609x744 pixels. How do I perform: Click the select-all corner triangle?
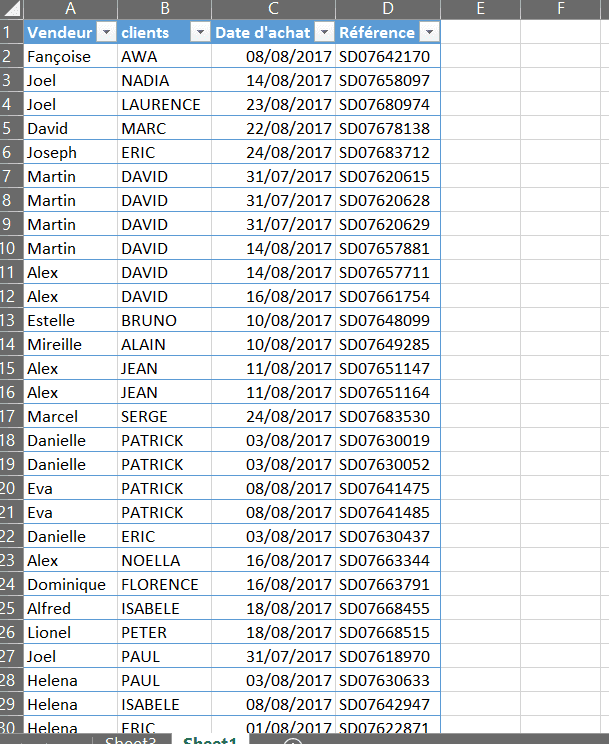[11, 9]
